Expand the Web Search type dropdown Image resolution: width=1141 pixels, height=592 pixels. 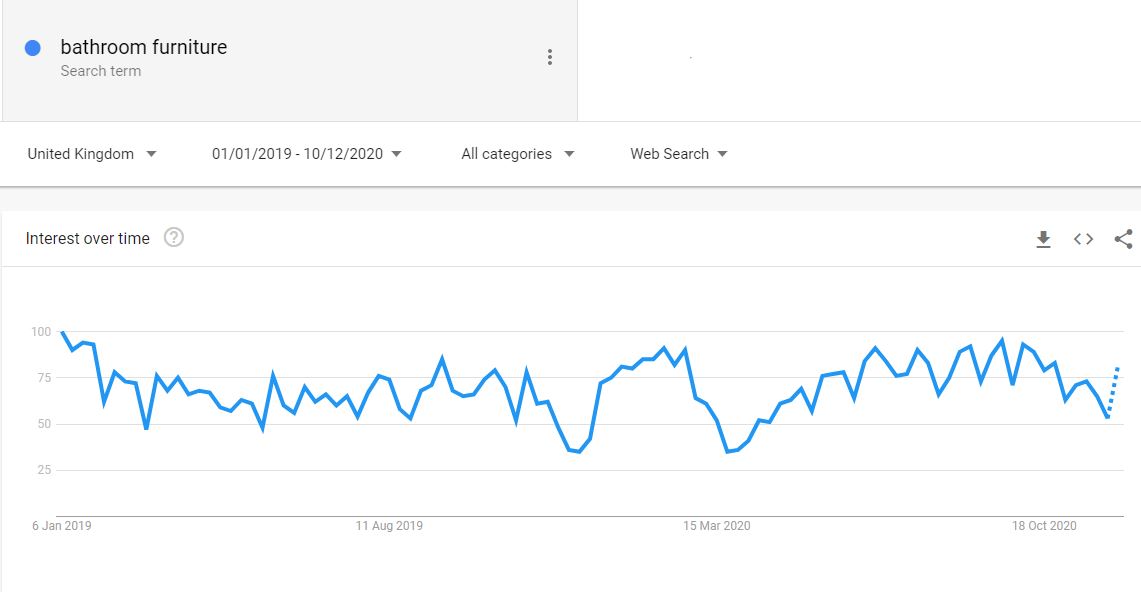678,154
